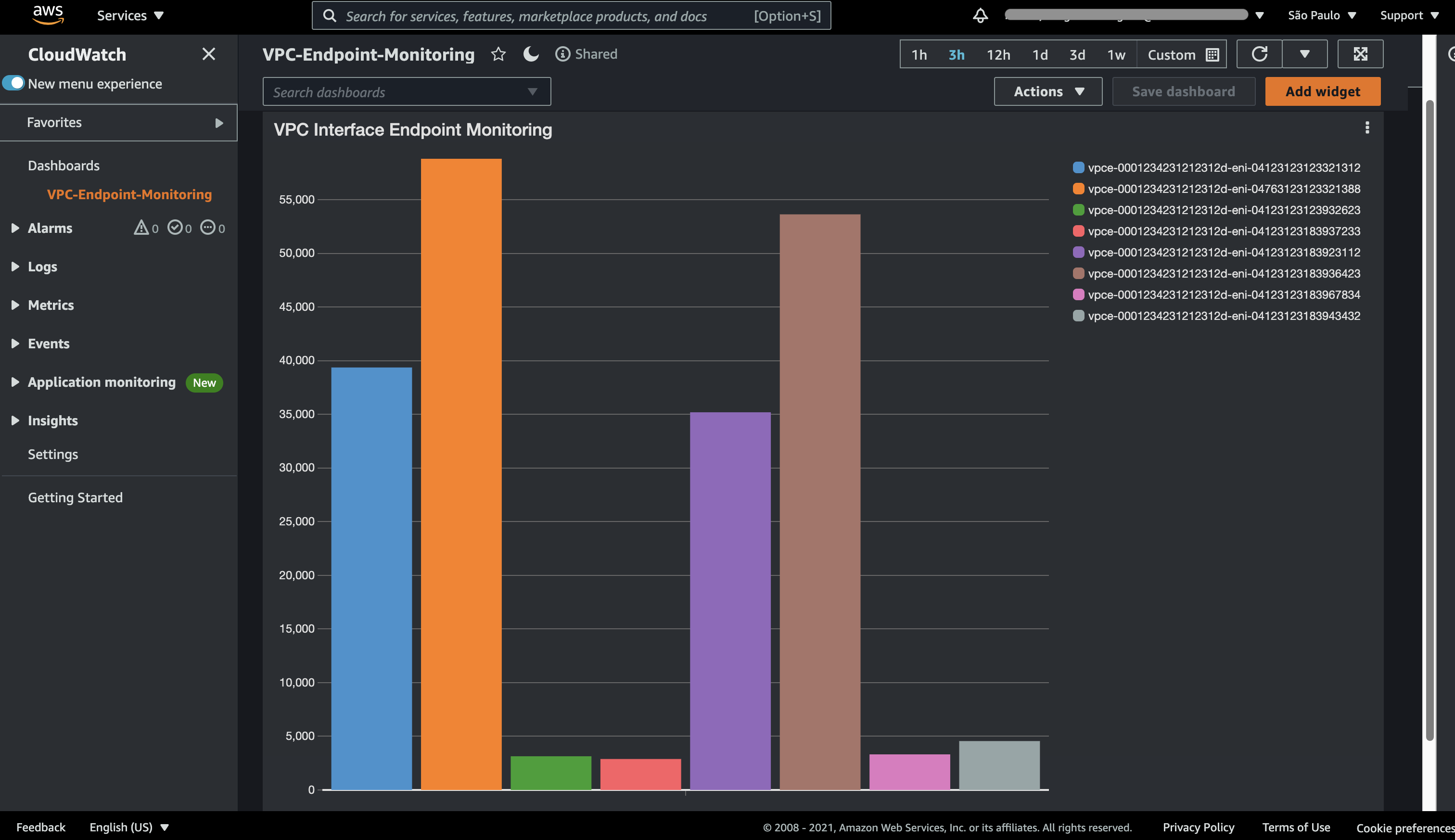The width and height of the screenshot is (1455, 840).
Task: Open the widget options via three-dot menu
Action: (x=1367, y=127)
